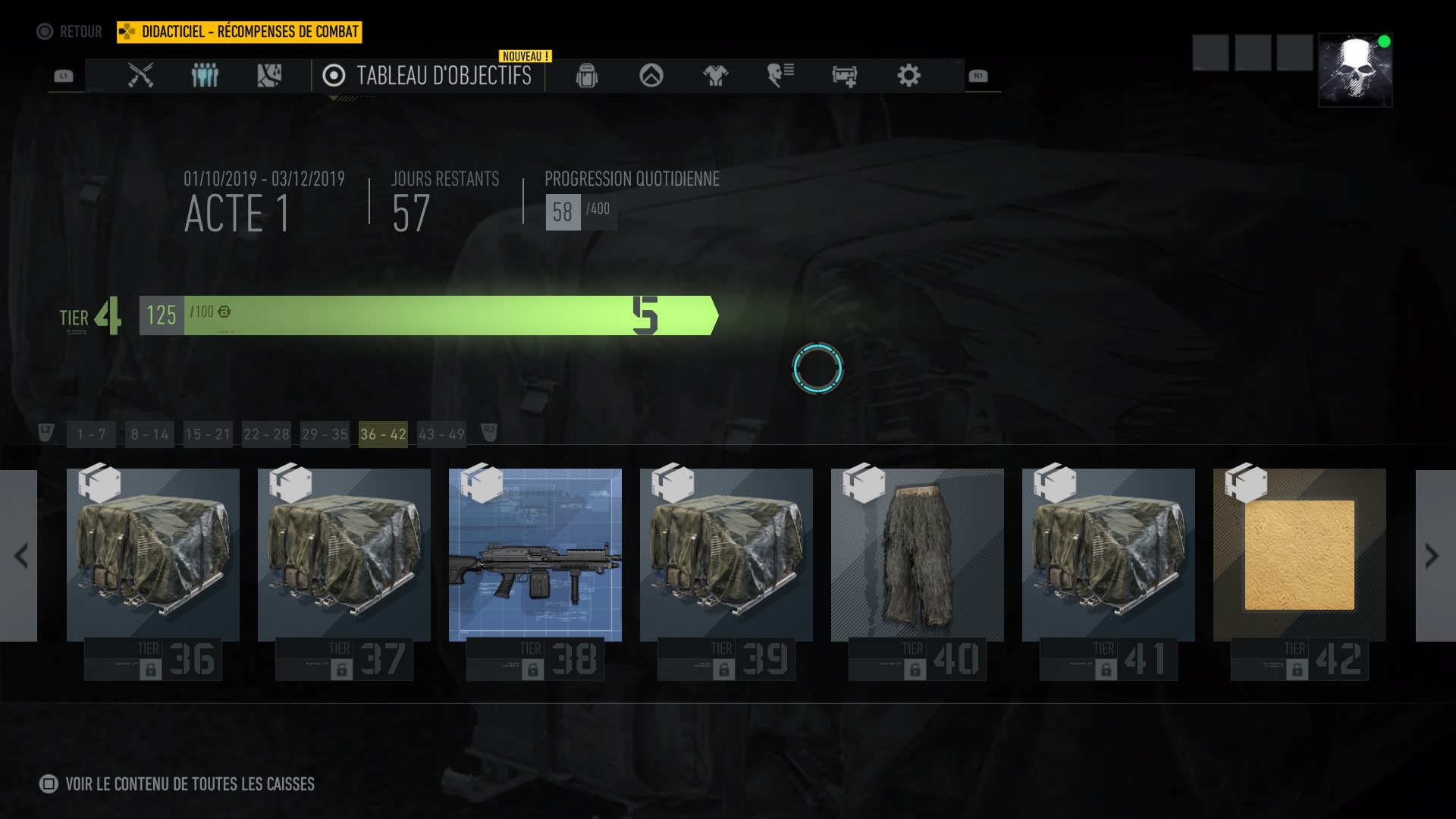
Task: Open the head with lines intel icon
Action: pyautogui.click(x=780, y=75)
